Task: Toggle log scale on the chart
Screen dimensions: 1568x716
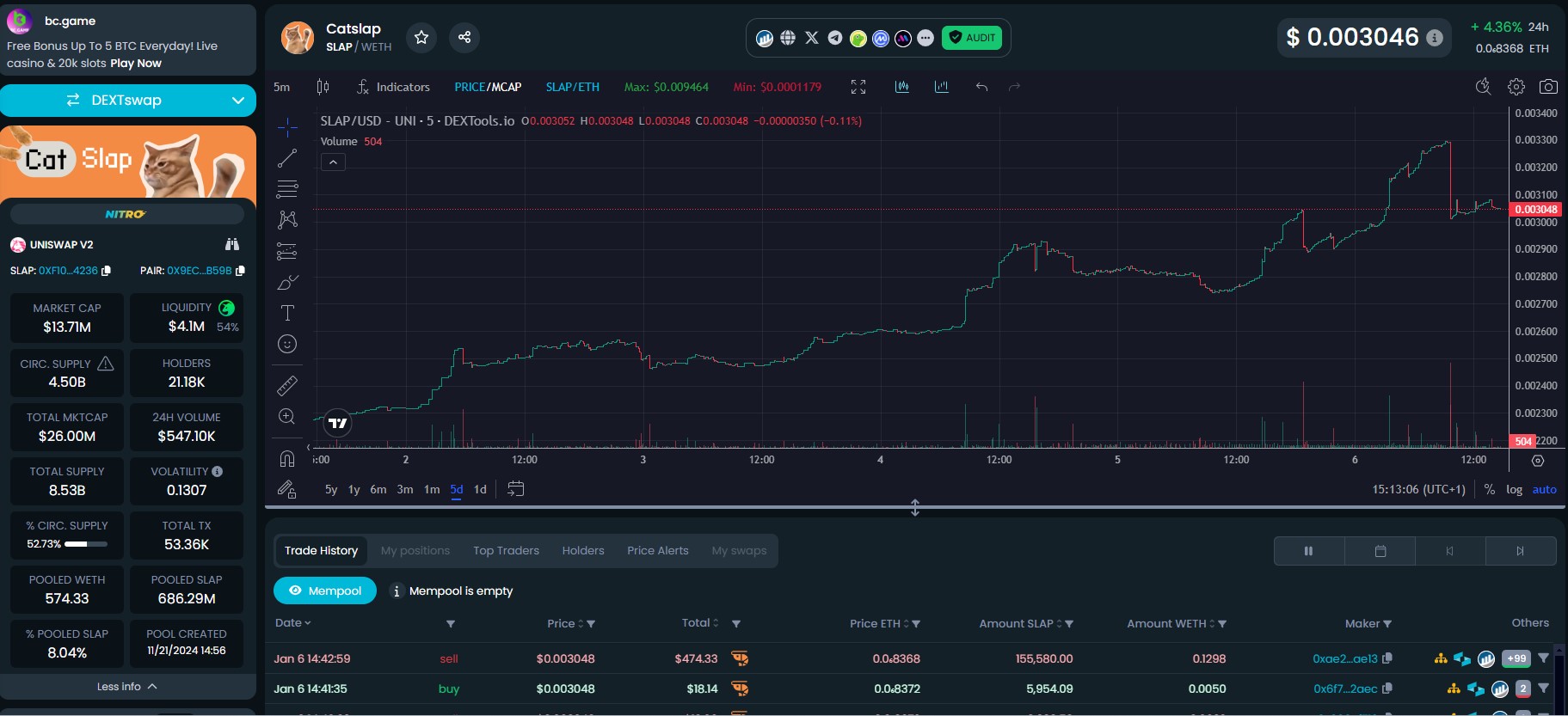Action: pyautogui.click(x=1514, y=489)
